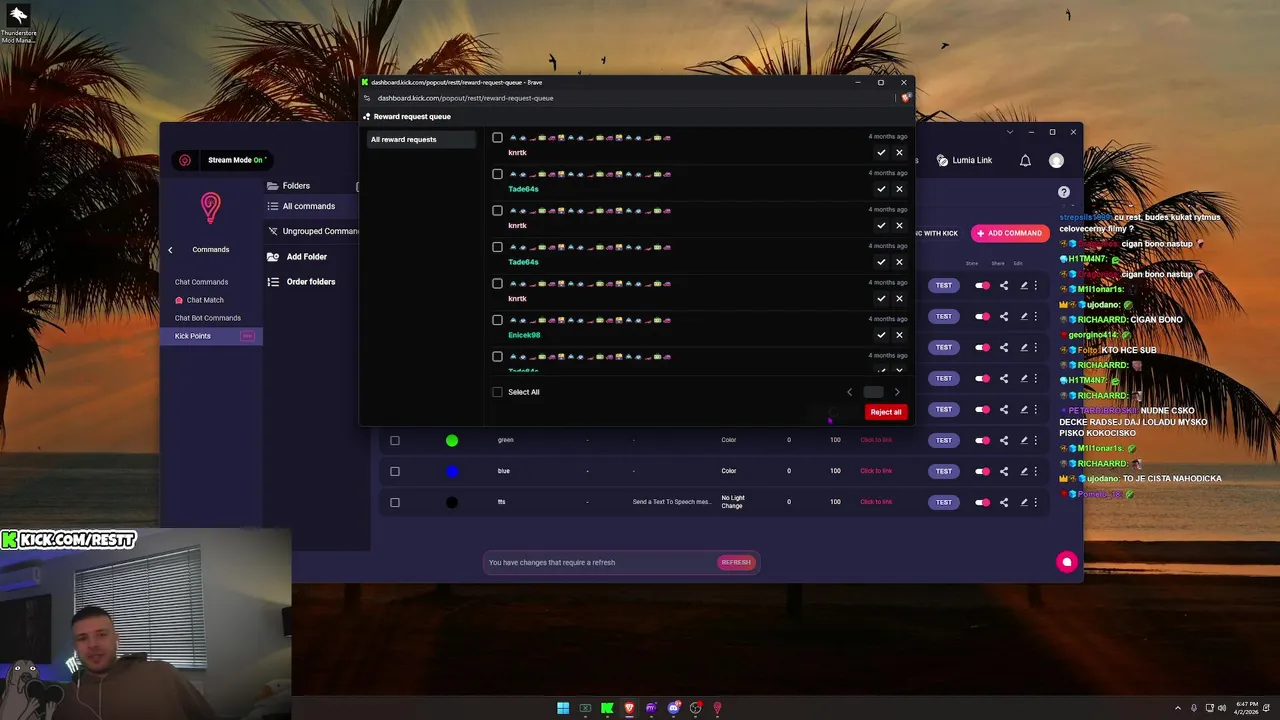Screen dimensions: 1280x720
Task: Select Kick Points in Lumia sidebar
Action: tap(211, 336)
